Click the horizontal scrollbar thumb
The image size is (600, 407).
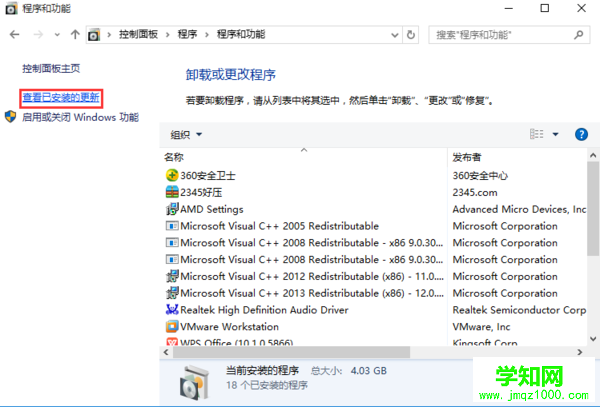pyautogui.click(x=291, y=352)
